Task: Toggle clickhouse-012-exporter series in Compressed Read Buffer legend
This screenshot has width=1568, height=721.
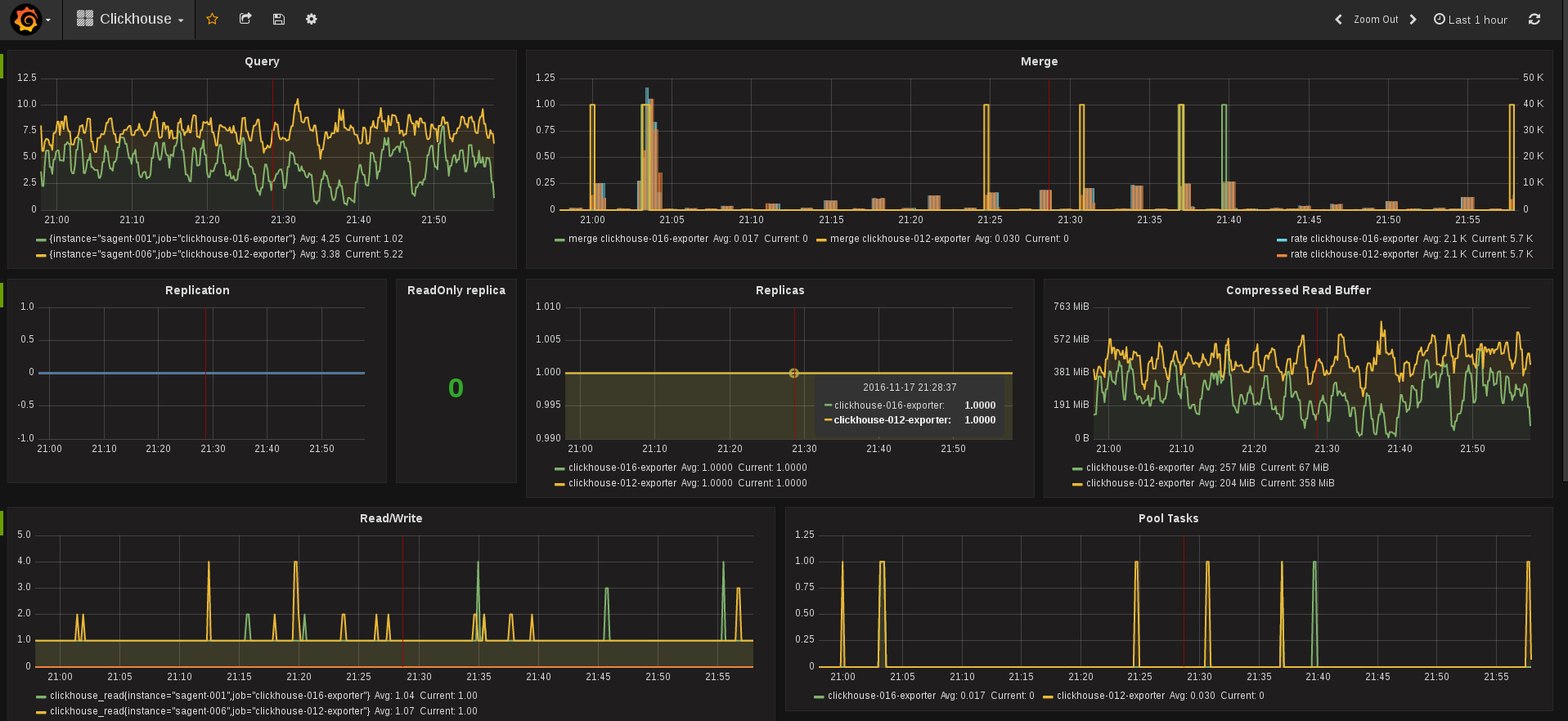Action: point(1140,483)
